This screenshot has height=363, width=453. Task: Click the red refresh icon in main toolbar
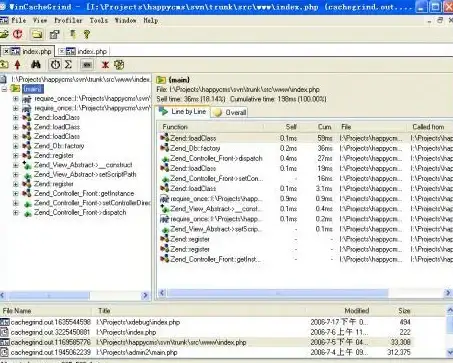coord(18,34)
